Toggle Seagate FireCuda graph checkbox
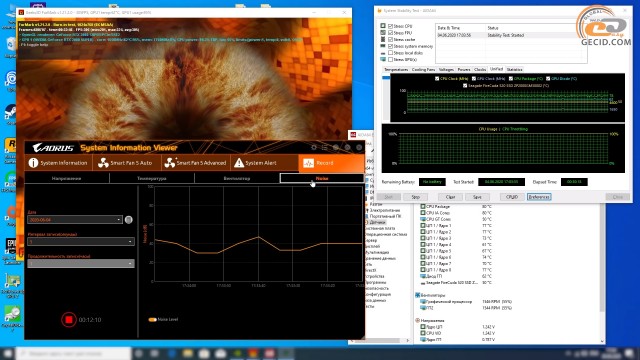Screen dimensions: 640x360 465,86
